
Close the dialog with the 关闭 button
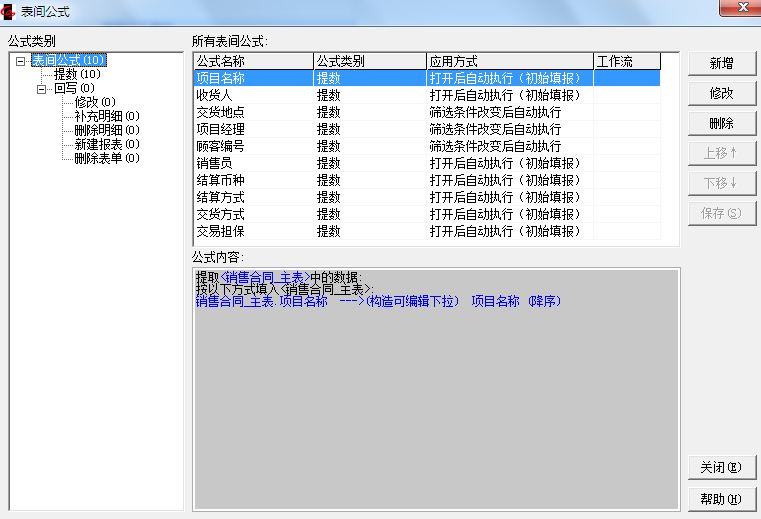(721, 467)
